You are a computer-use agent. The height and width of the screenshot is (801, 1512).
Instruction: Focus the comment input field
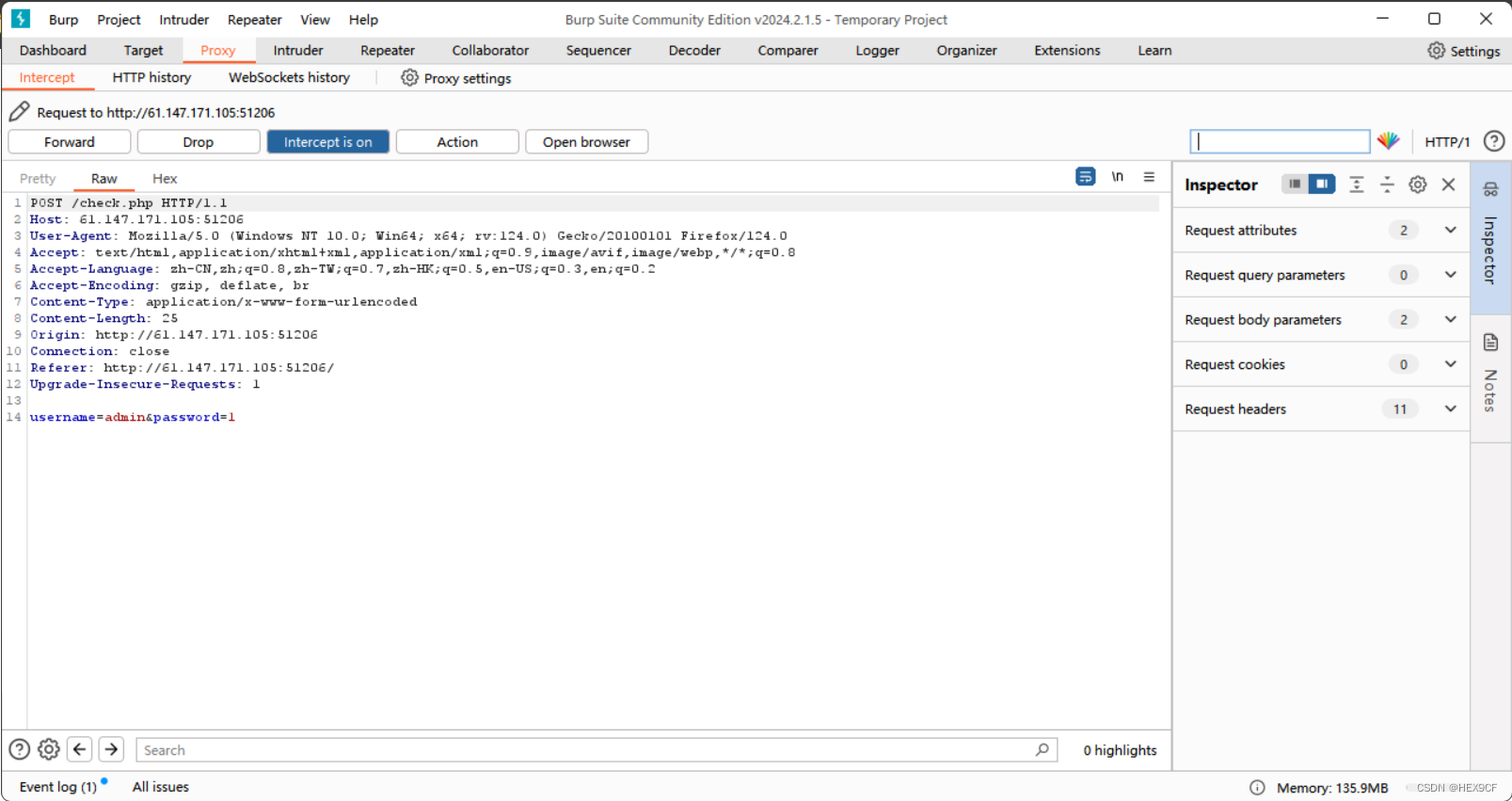coord(1280,141)
